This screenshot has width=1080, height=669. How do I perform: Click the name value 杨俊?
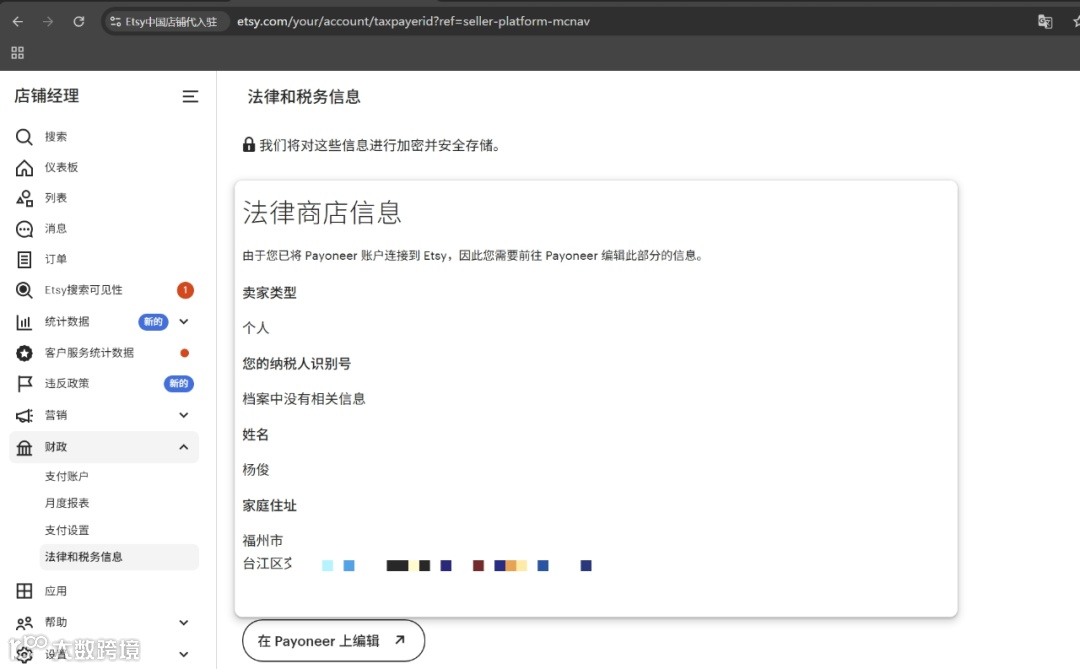(x=256, y=470)
